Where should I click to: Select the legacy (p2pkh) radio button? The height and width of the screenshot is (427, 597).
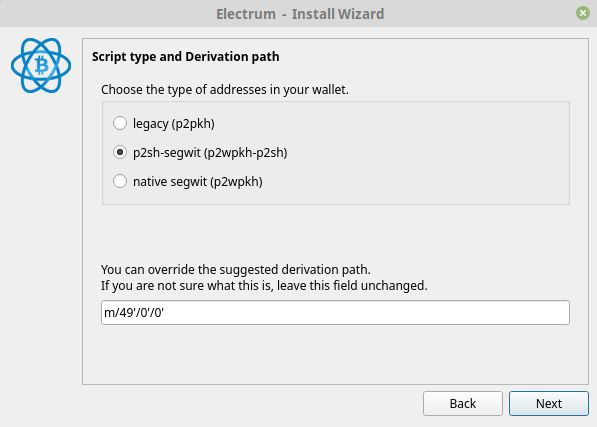(120, 123)
